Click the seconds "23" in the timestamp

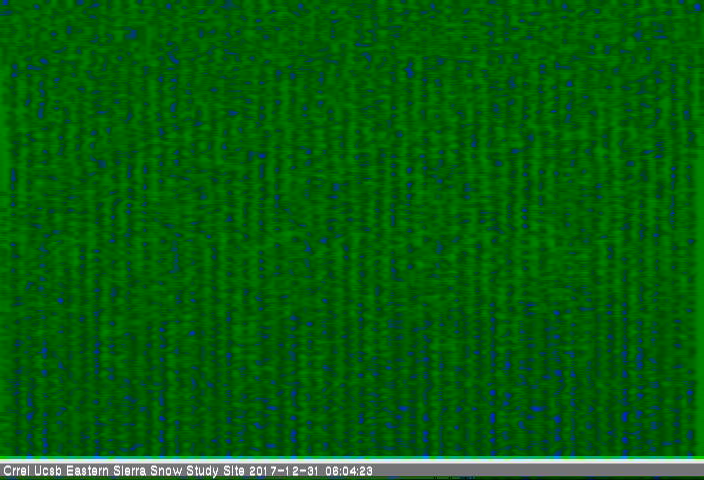(x=366, y=471)
